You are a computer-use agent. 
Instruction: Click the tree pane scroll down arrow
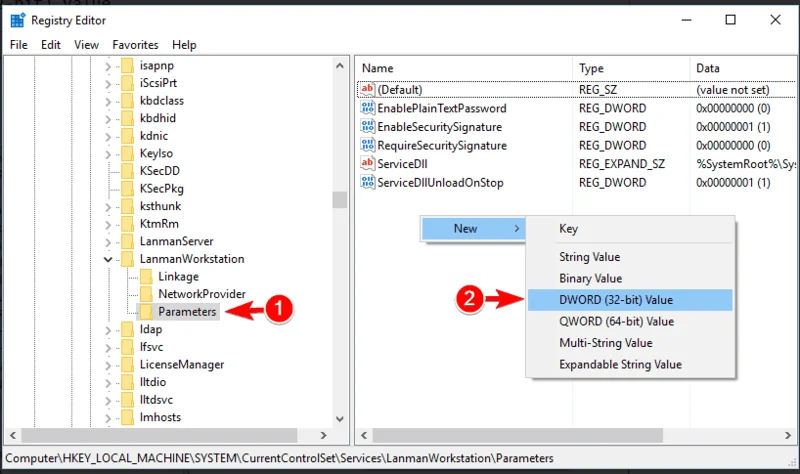340,419
